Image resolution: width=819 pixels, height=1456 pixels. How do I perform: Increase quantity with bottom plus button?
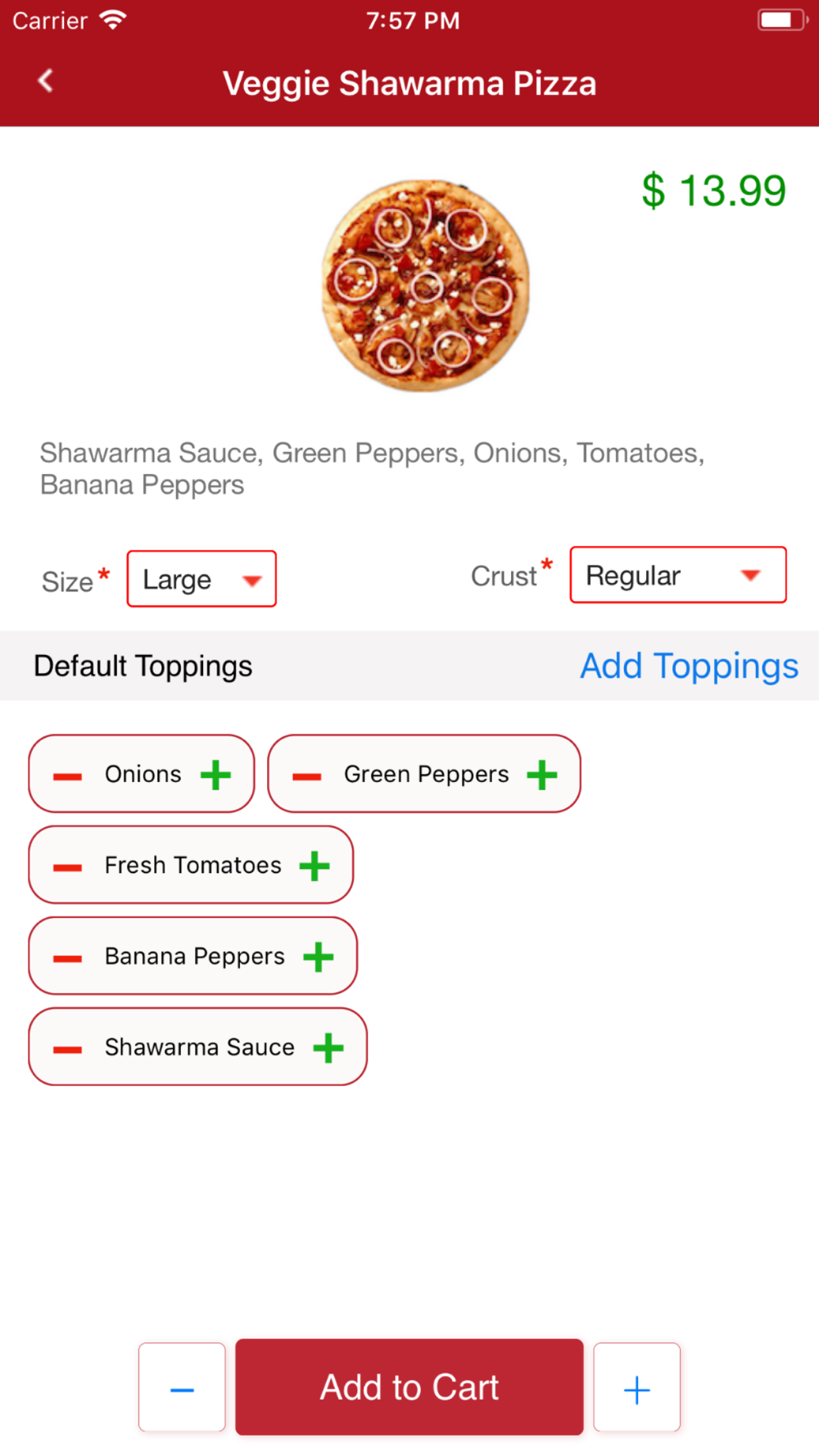[x=636, y=1387]
